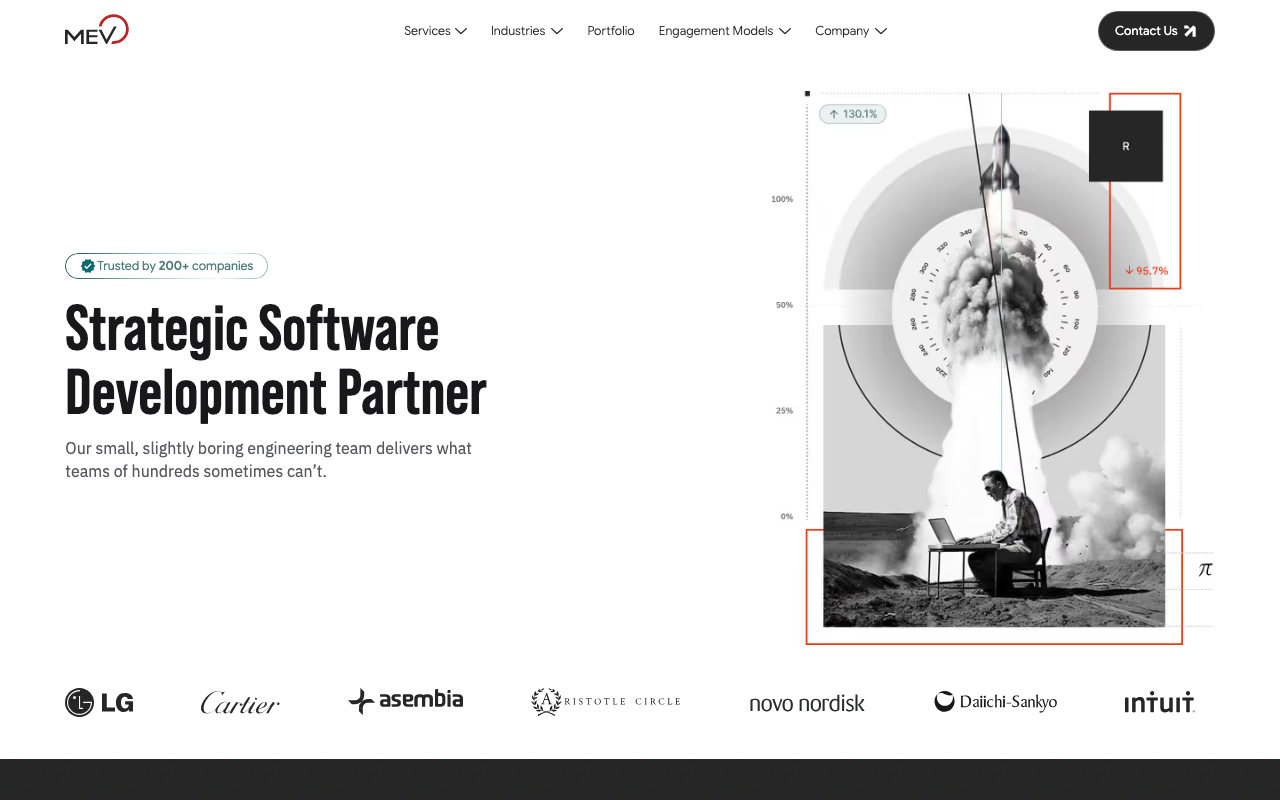Click the Strategic Software Development Partner heading
Screen dimensions: 1280x800
[276, 360]
